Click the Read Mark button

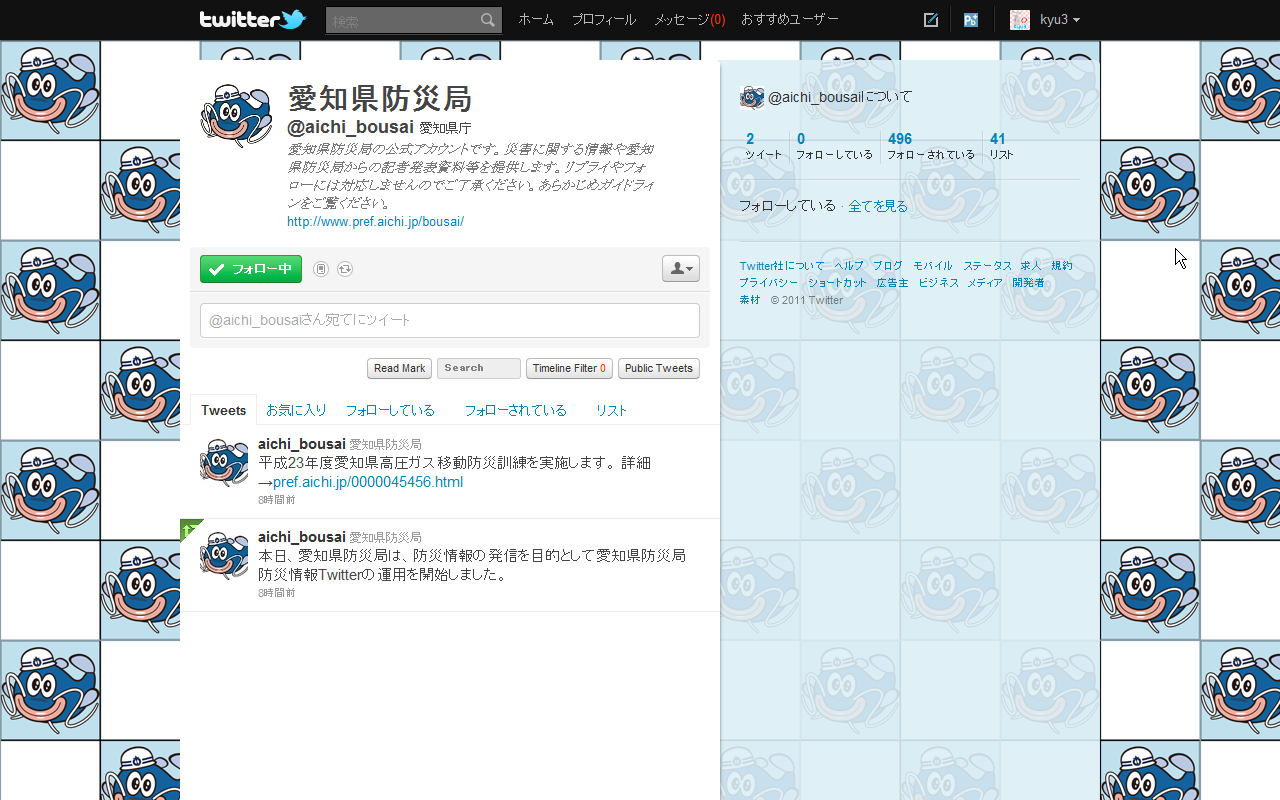[x=400, y=369]
